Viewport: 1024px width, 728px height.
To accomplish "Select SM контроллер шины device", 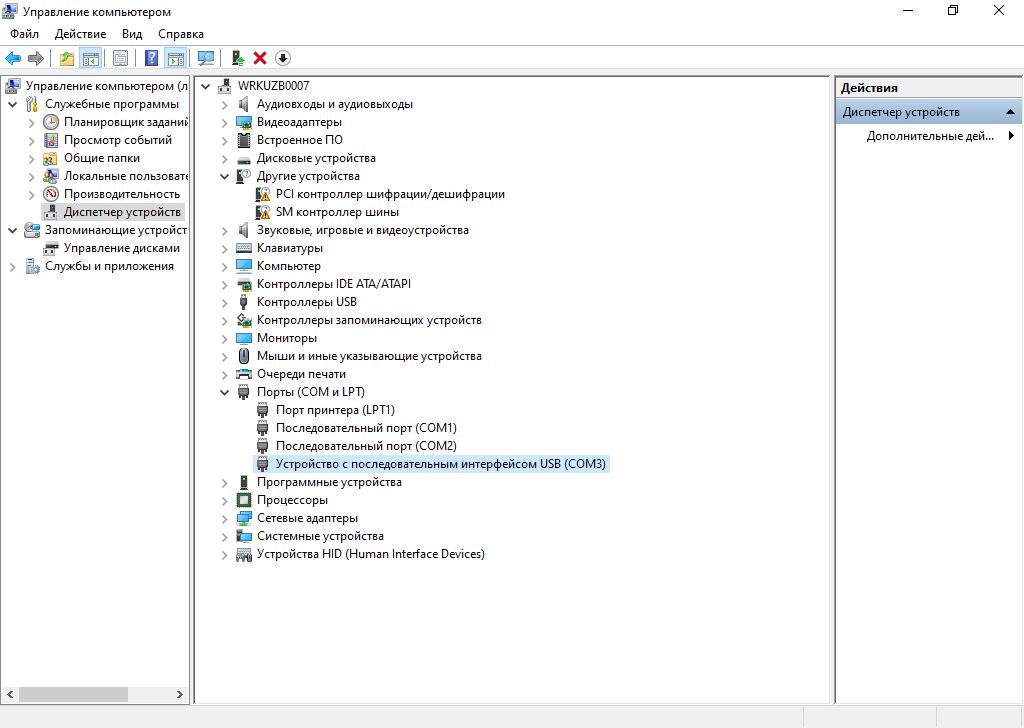I will 337,212.
